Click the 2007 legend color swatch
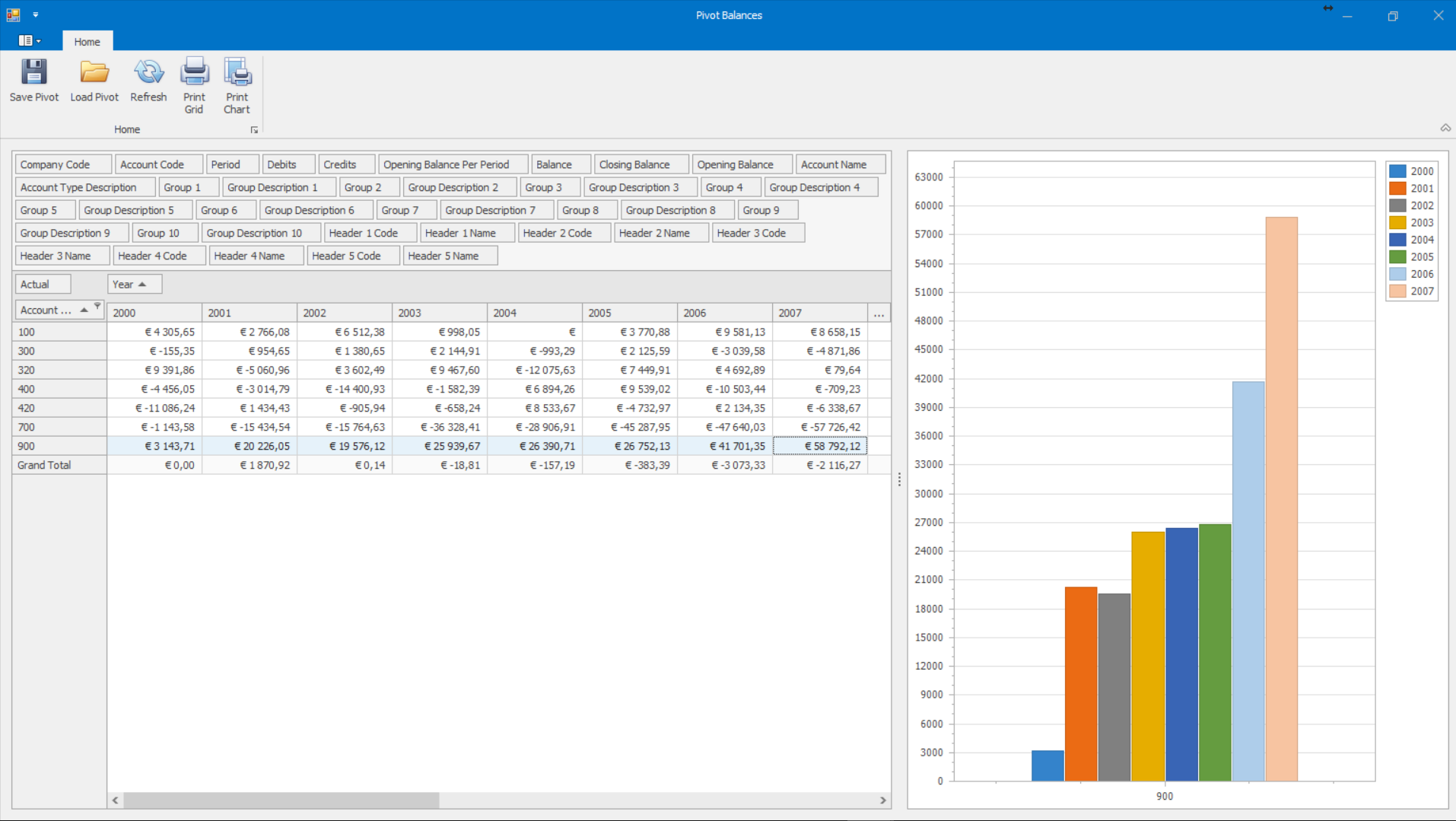 point(1397,291)
